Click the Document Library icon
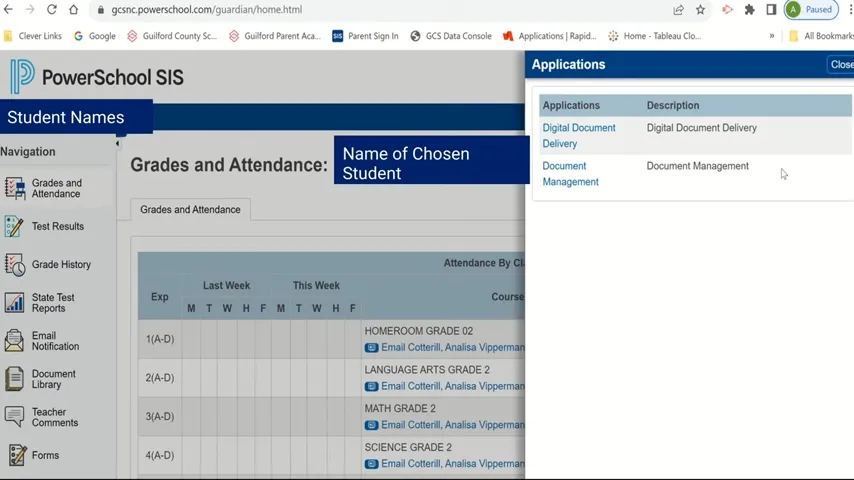Screen dimensions: 854x480 [x=14, y=379]
